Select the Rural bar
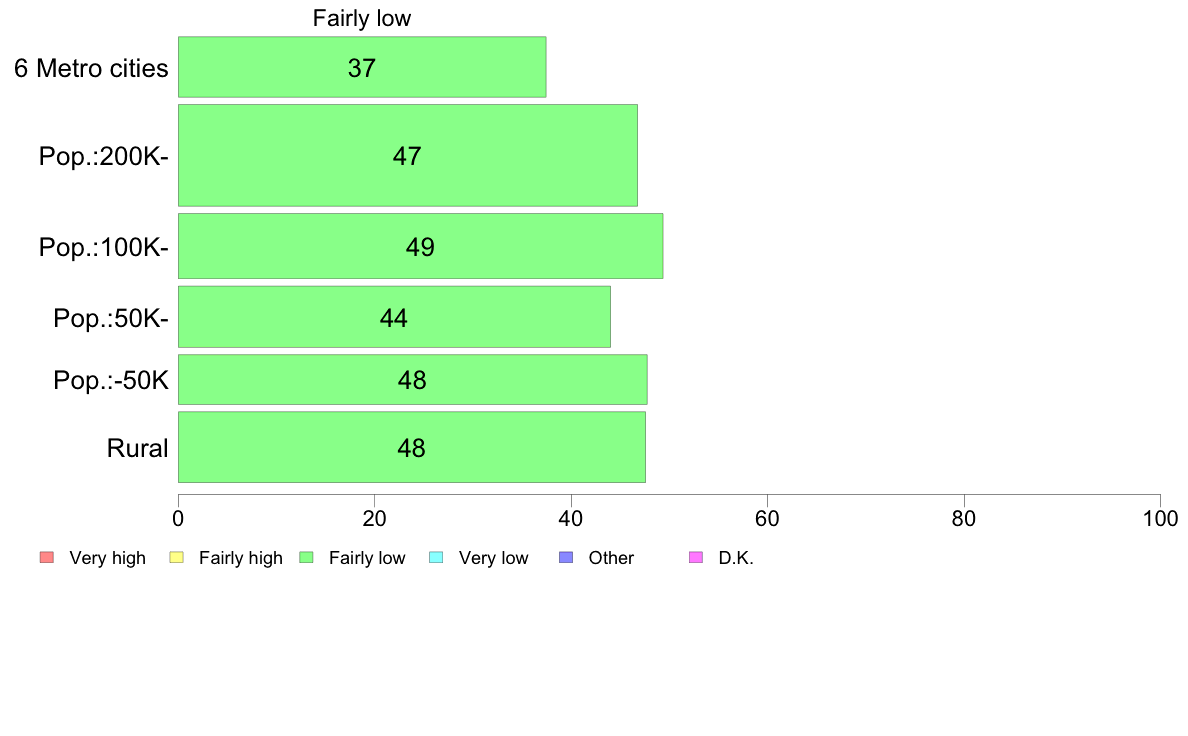This screenshot has height=736, width=1188. [x=411, y=447]
